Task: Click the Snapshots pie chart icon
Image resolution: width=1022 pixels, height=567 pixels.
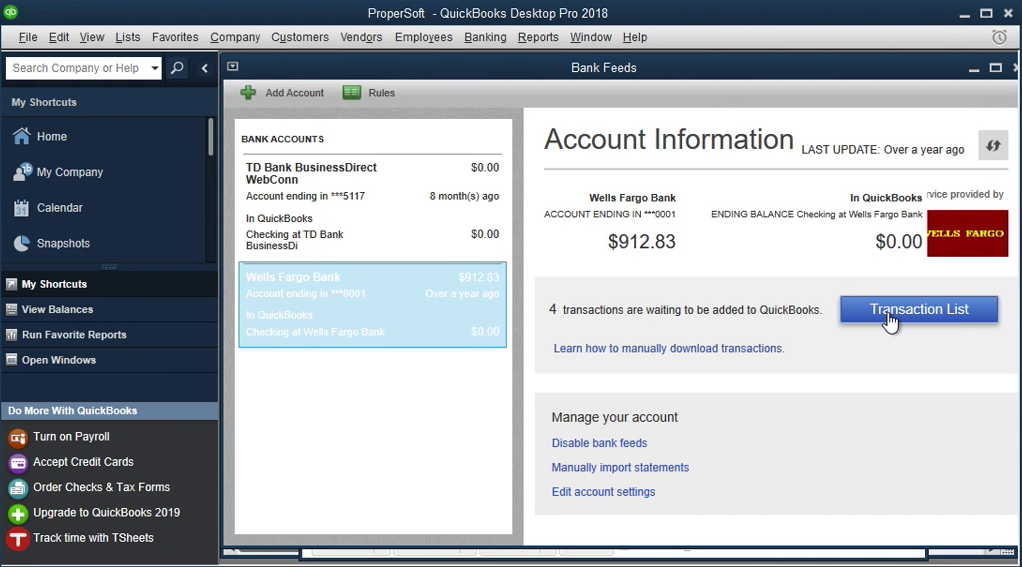Action: 22,243
